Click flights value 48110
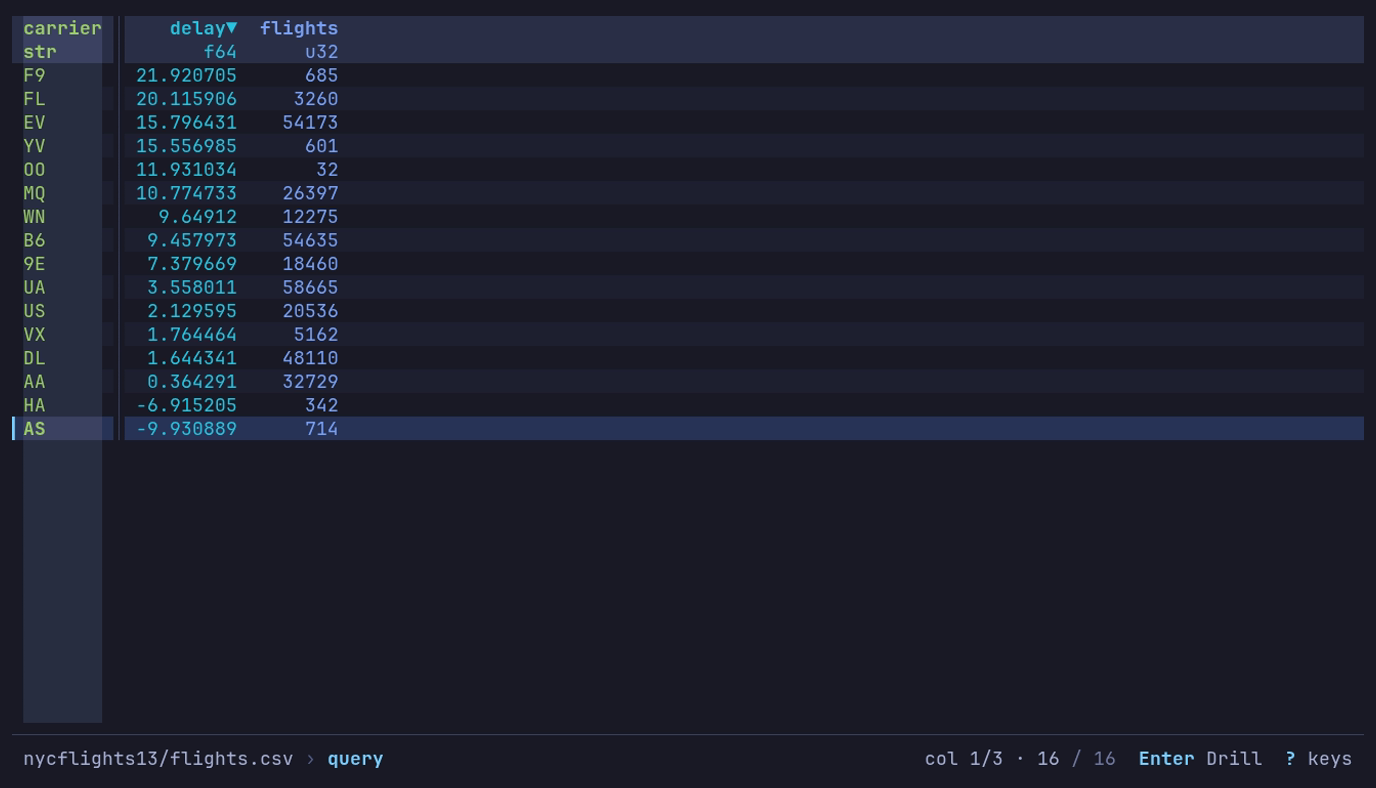 pyautogui.click(x=310, y=358)
